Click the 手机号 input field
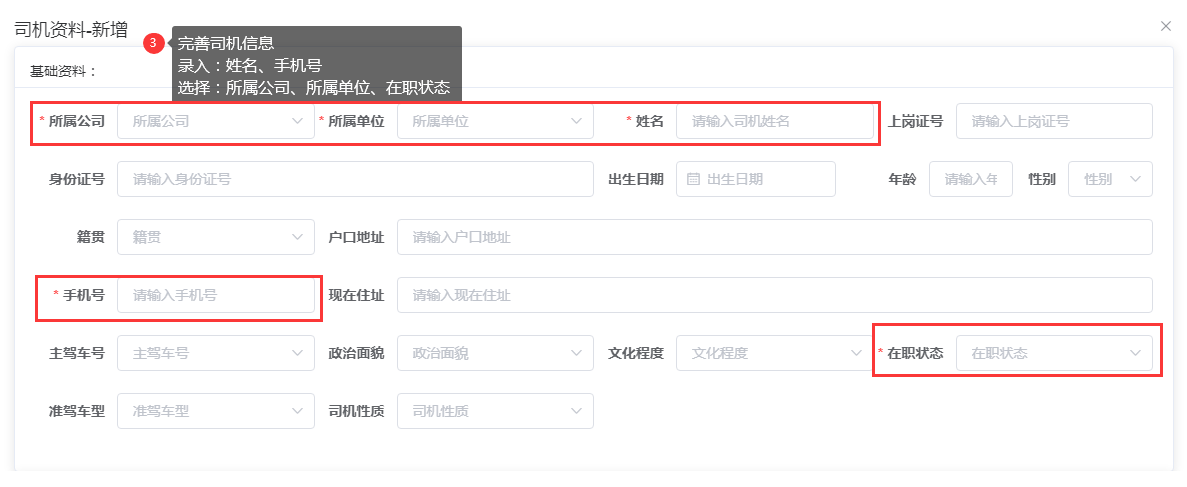The height and width of the screenshot is (487, 1187). [x=216, y=295]
